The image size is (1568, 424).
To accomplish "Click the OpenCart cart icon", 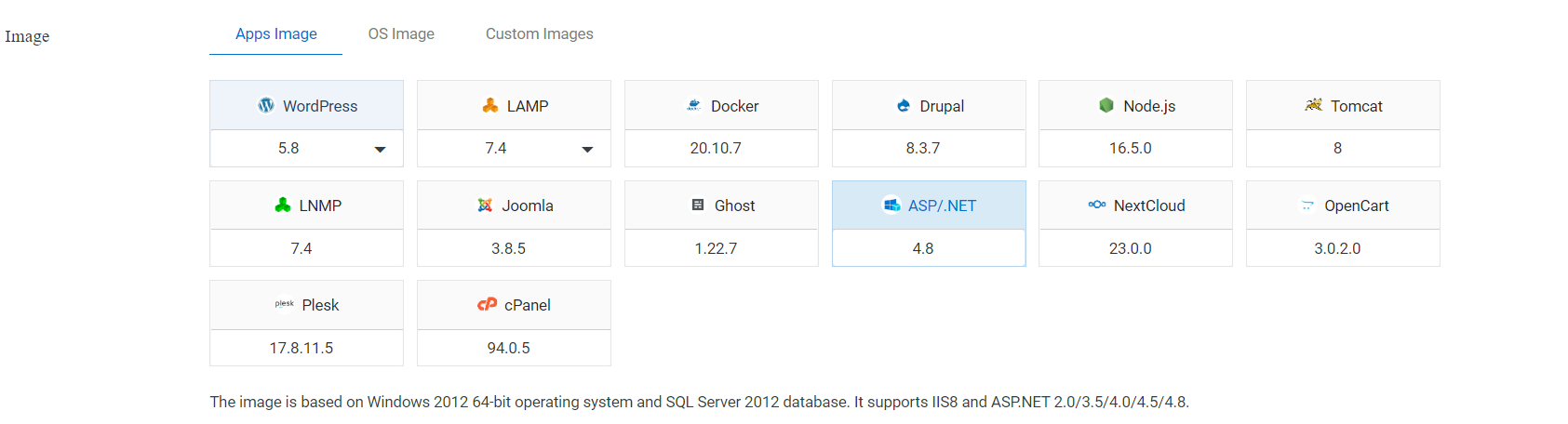I will (x=1307, y=205).
